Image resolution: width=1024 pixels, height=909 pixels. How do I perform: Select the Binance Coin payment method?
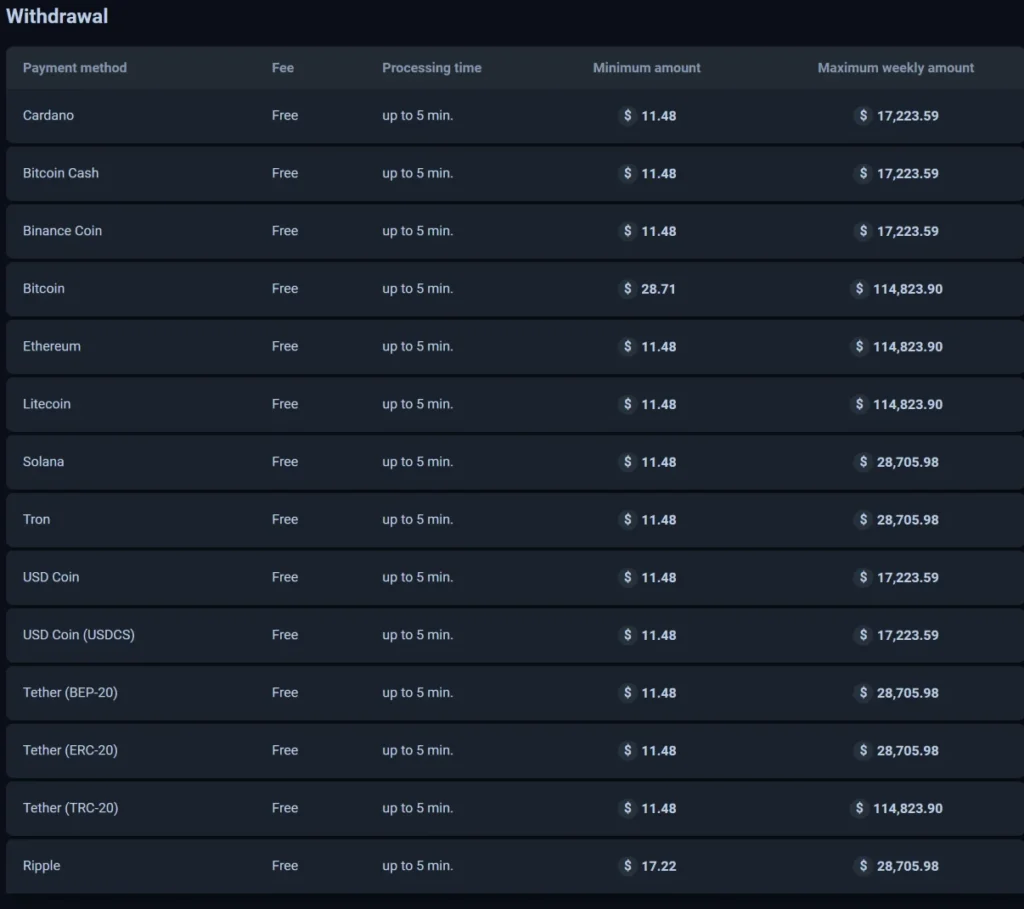click(x=62, y=231)
